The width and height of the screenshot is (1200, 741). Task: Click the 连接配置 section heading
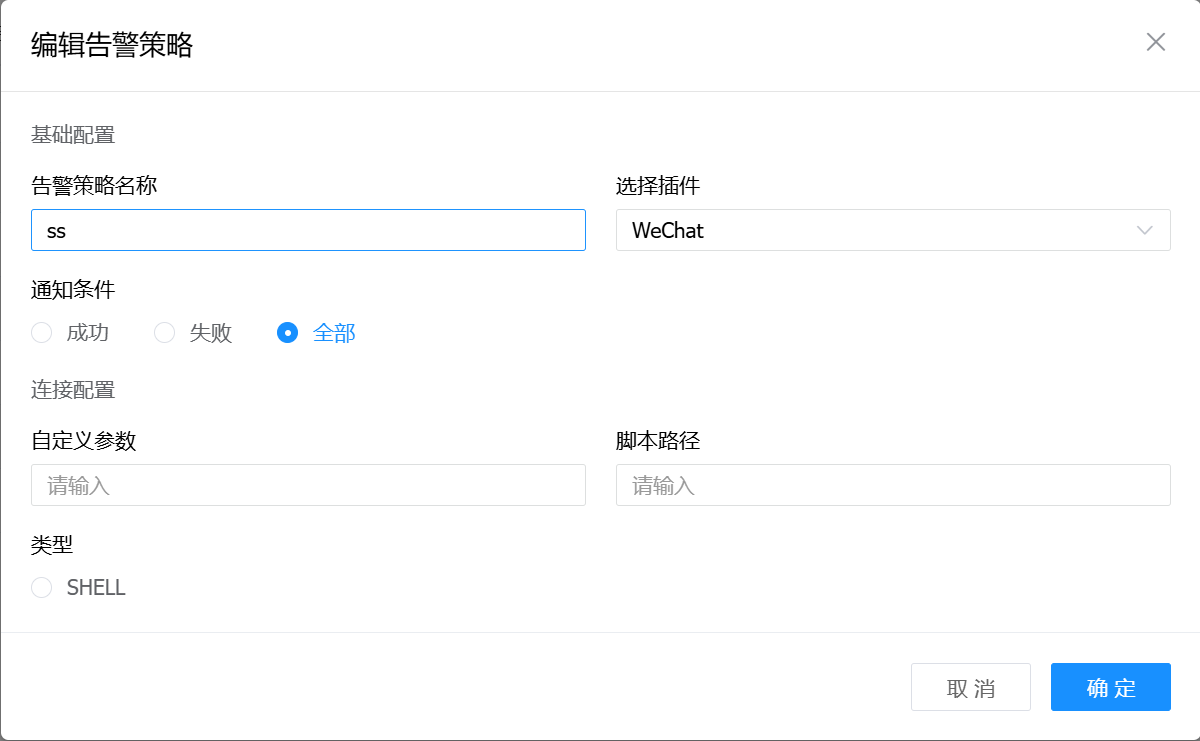click(73, 389)
